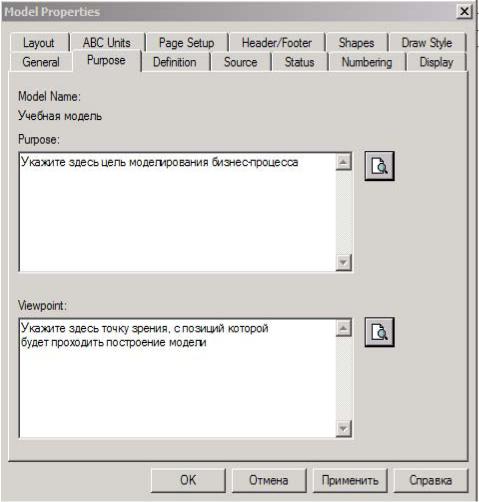Click the model name text "Учебная модель"
The height and width of the screenshot is (502, 479).
point(60,116)
